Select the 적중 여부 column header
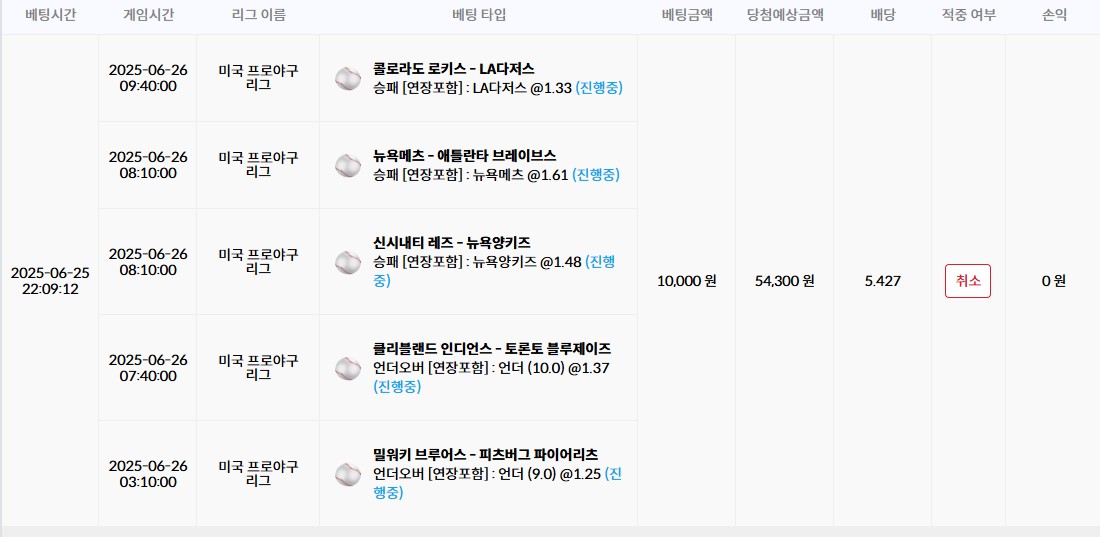The height and width of the screenshot is (537, 1100). [x=968, y=16]
